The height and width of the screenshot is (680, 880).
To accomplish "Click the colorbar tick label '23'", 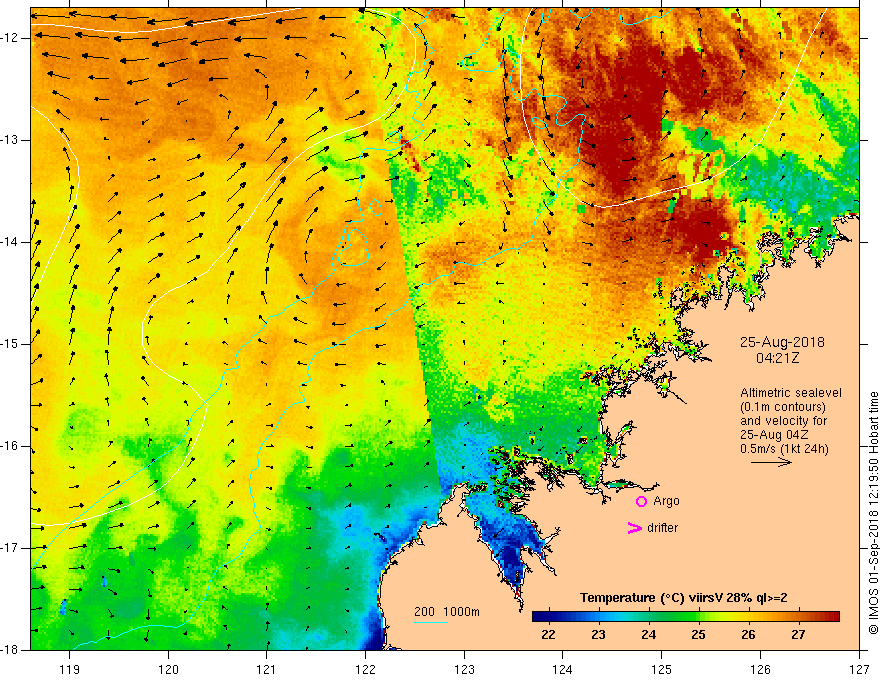I will click(x=598, y=635).
